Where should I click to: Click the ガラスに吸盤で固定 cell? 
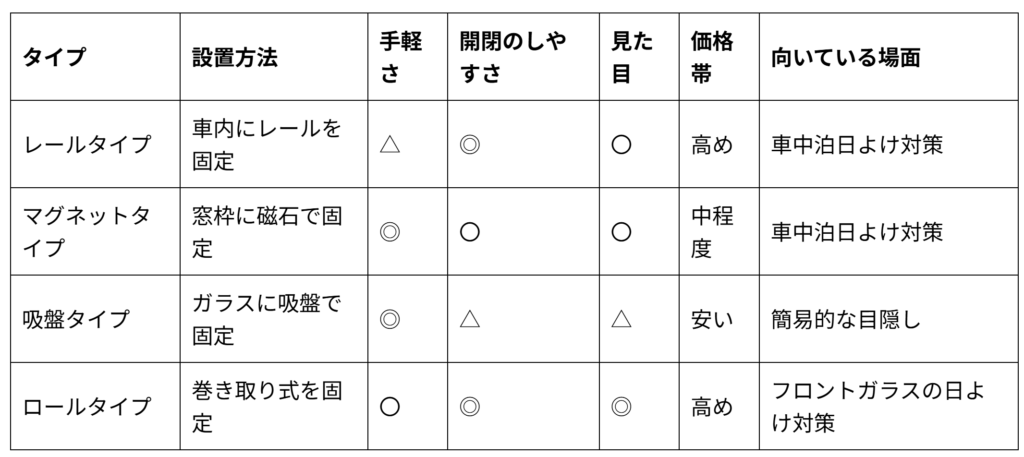point(266,319)
